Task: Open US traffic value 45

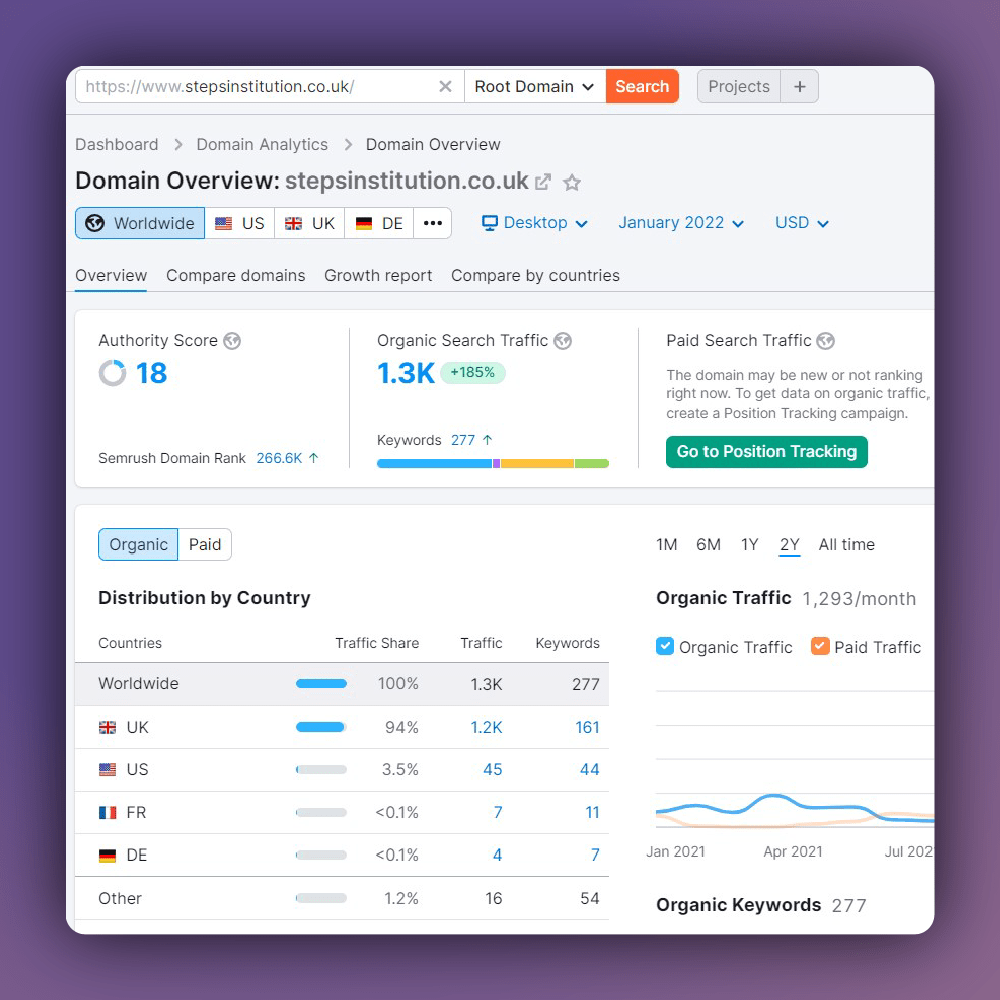Action: pyautogui.click(x=492, y=769)
